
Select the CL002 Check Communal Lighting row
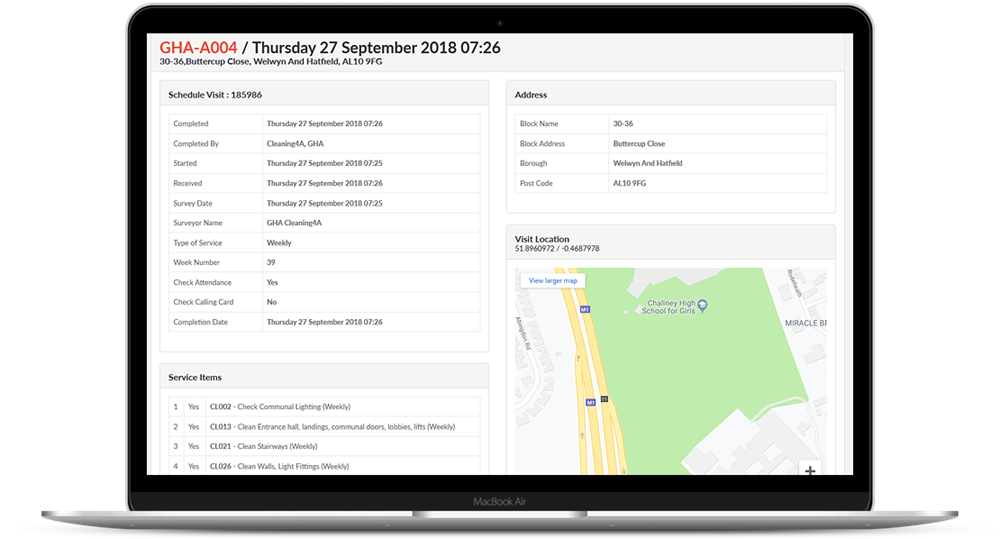click(280, 407)
